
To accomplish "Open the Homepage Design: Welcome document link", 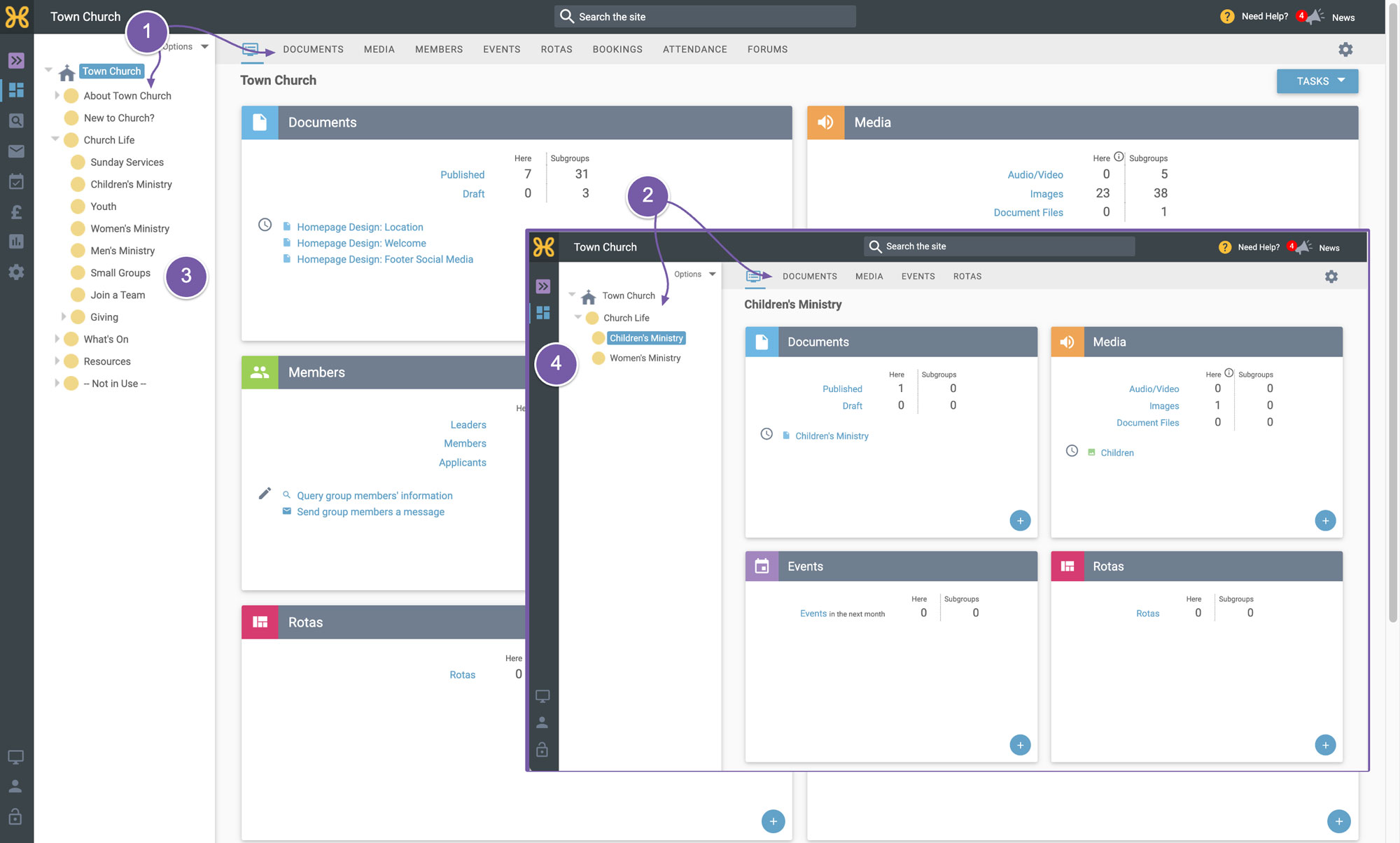I will [361, 243].
